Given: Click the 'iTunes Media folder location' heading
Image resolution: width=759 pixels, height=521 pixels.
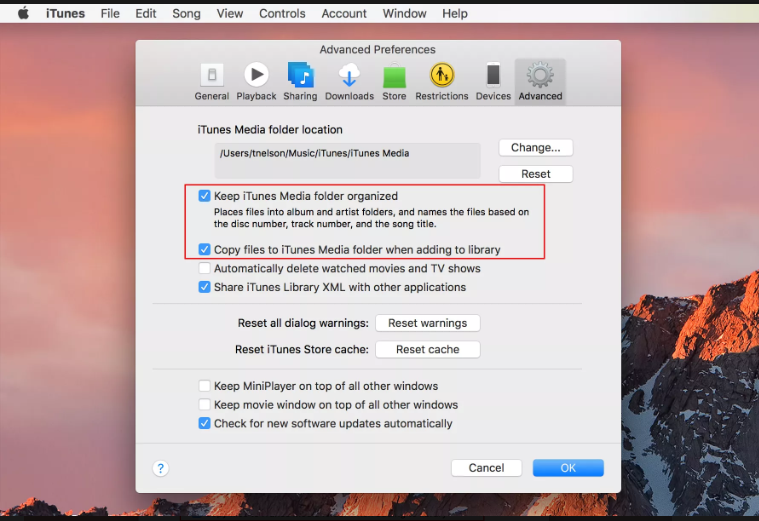Looking at the screenshot, I should tap(270, 130).
